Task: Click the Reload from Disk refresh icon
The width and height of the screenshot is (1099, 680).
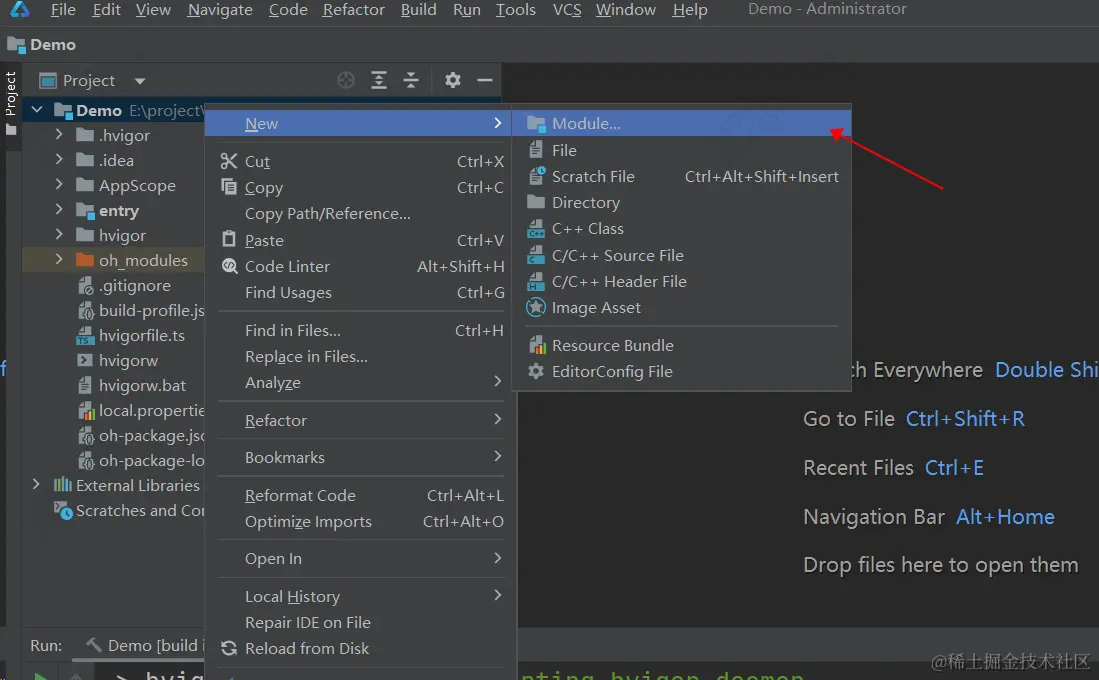Action: [228, 648]
